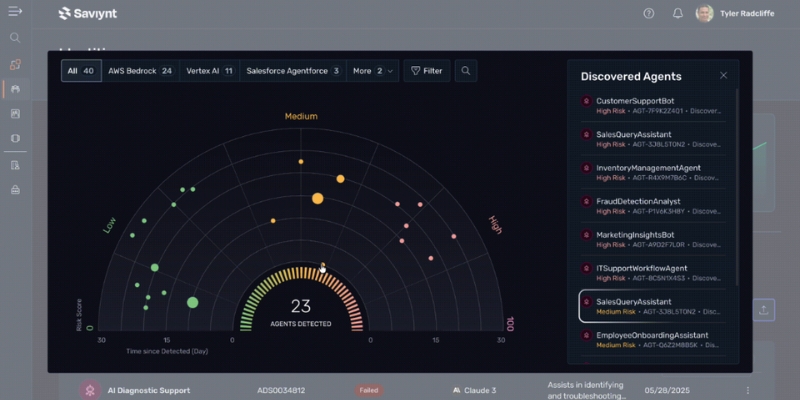The image size is (800, 400).
Task: Click the Filter button
Action: tap(426, 71)
